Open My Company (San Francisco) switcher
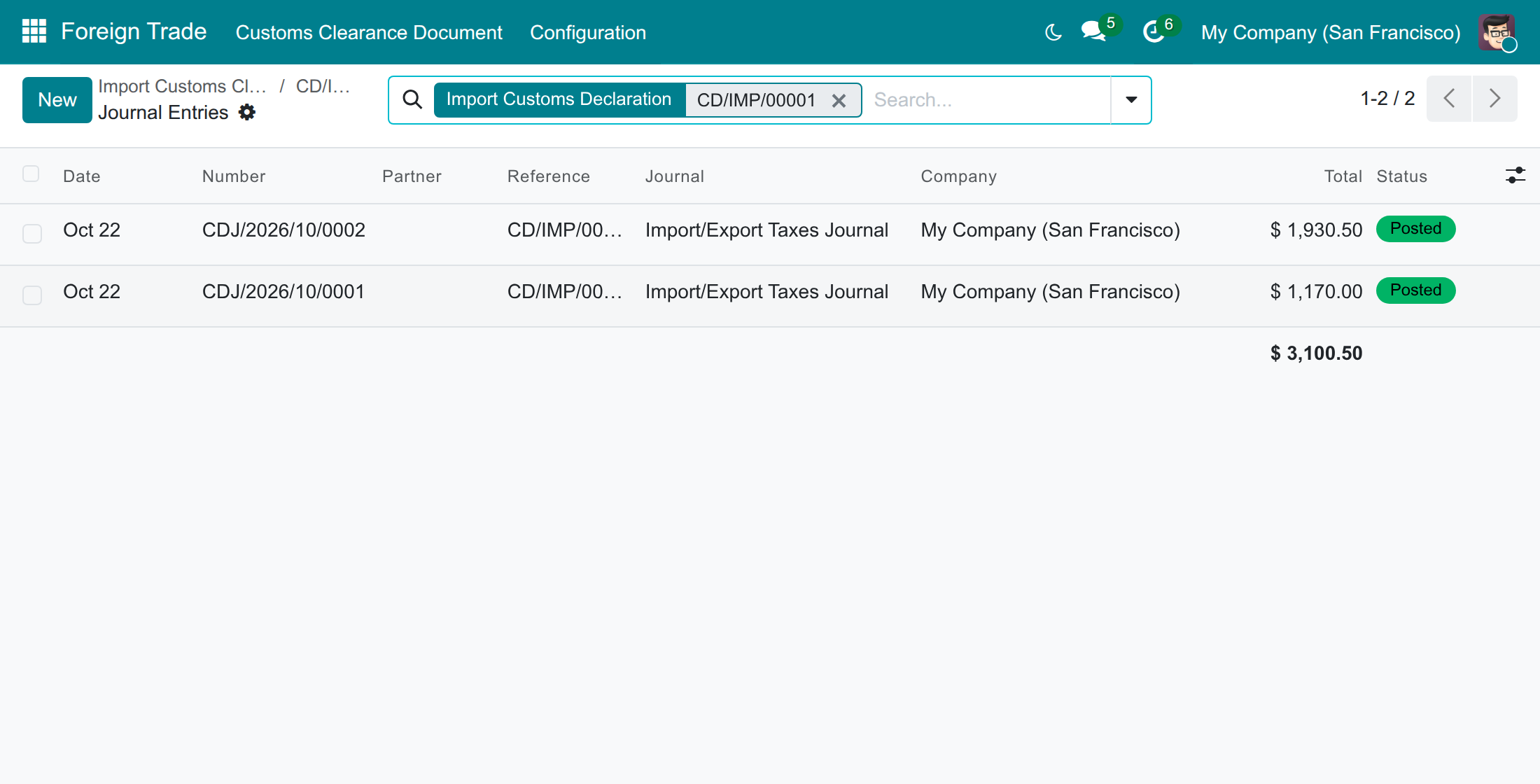 (x=1331, y=32)
